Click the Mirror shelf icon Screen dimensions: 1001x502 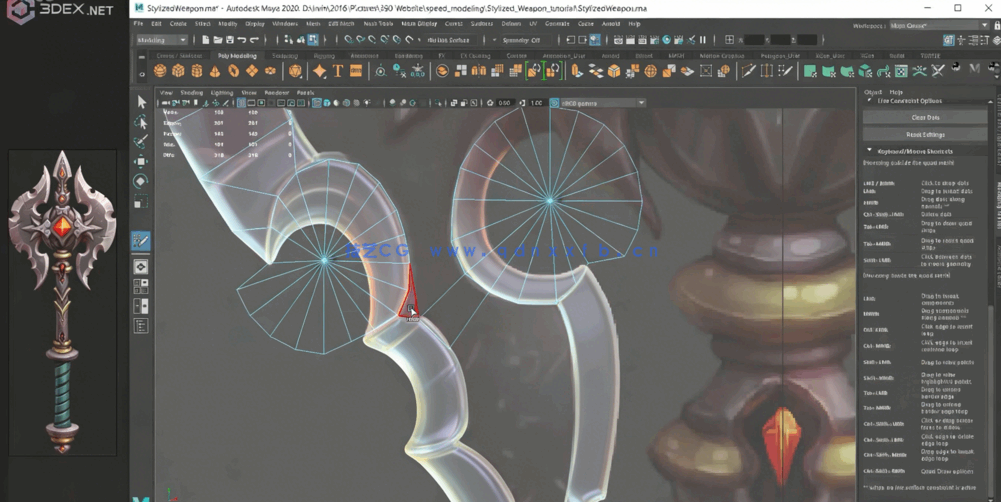[479, 71]
